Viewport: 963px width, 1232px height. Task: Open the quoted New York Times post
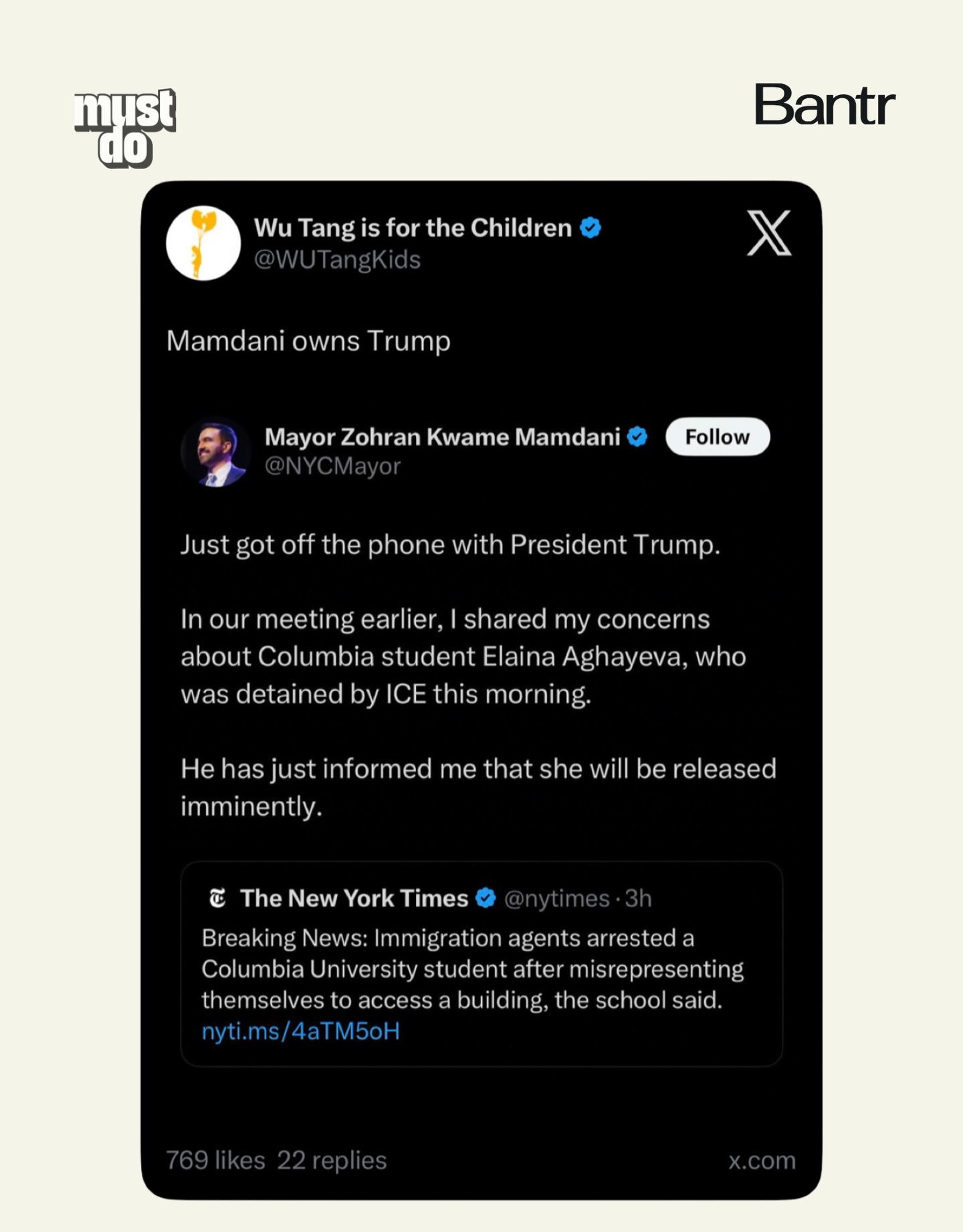(x=481, y=969)
